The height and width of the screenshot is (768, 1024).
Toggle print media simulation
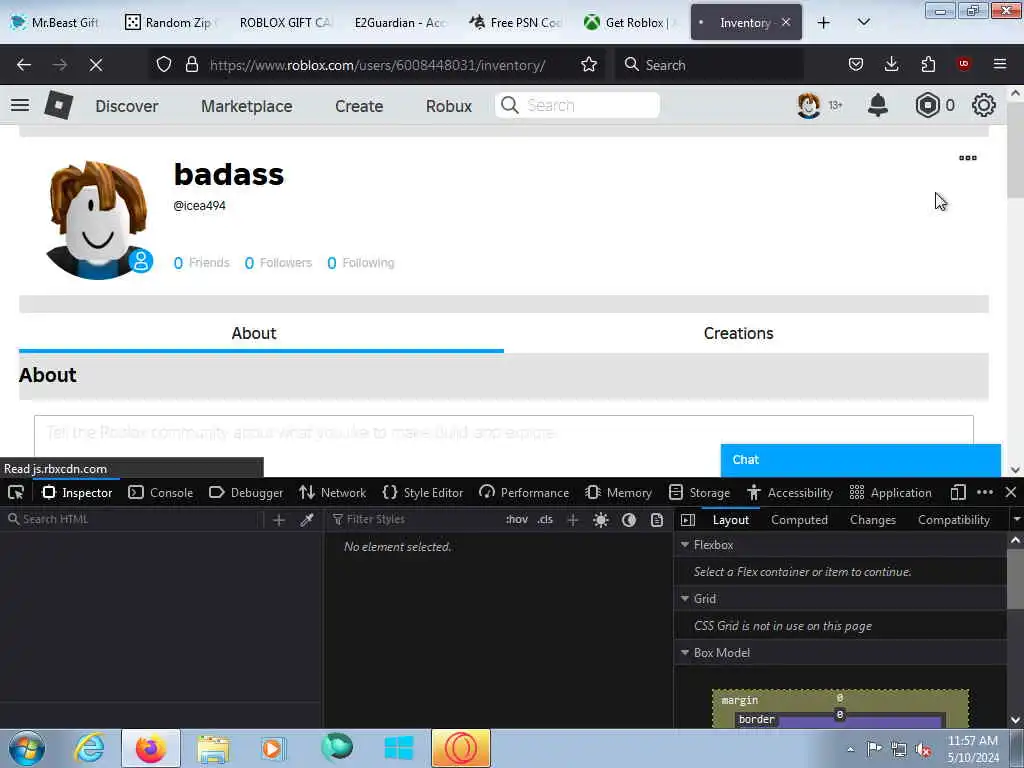657,520
